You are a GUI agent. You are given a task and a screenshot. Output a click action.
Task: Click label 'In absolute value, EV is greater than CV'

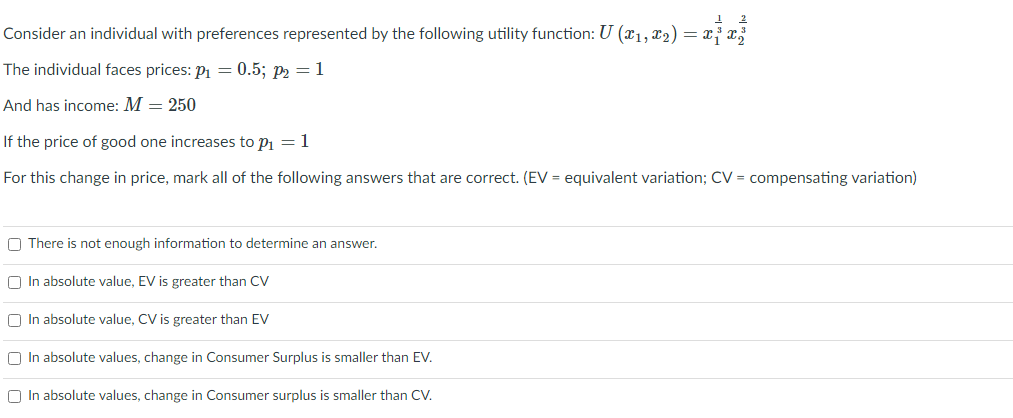click(148, 282)
